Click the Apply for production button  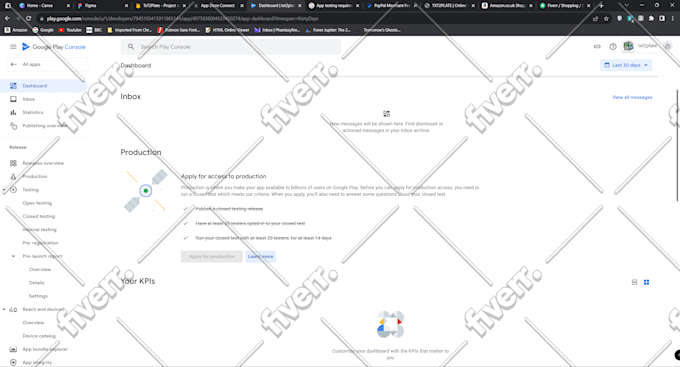tap(212, 256)
